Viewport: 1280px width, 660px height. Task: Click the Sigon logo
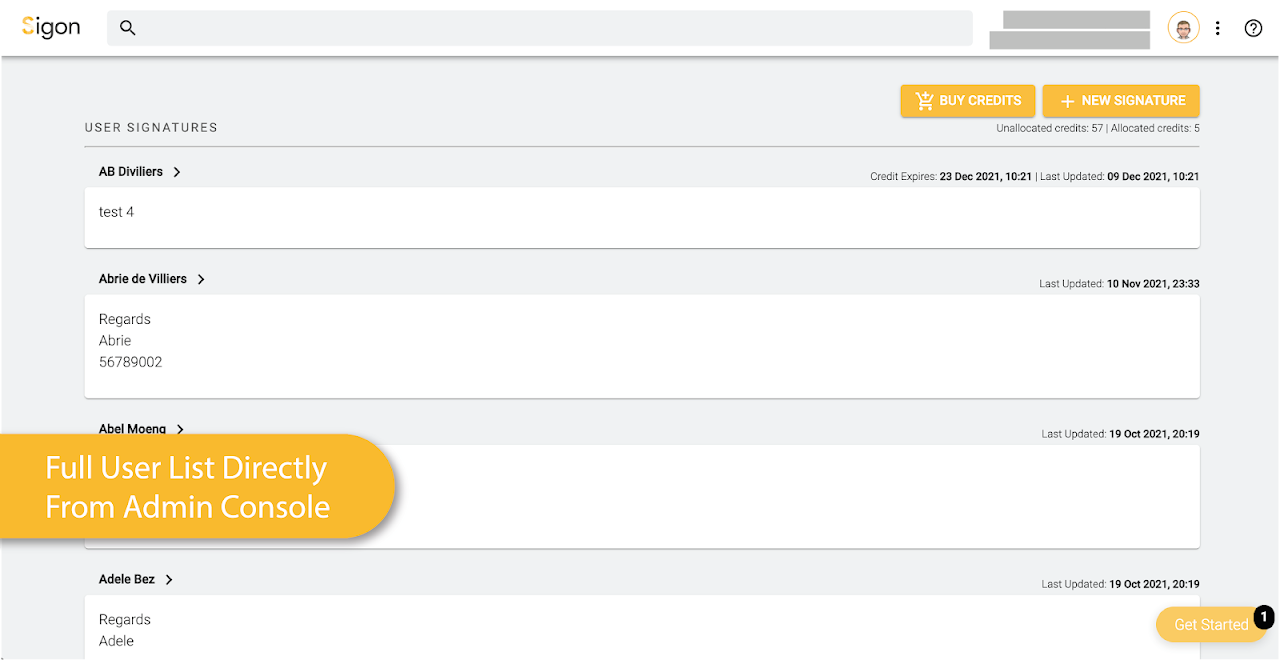click(x=51, y=28)
